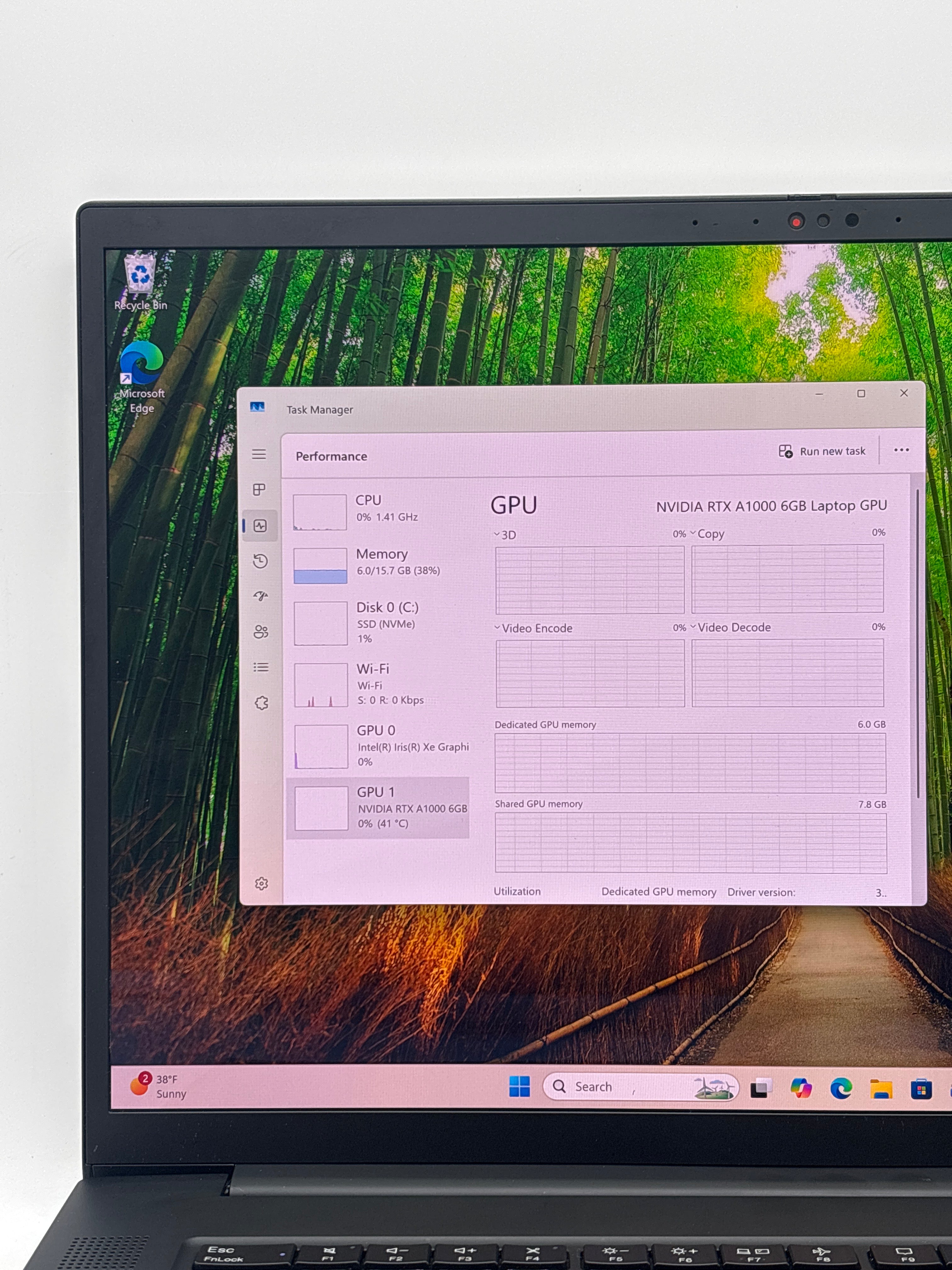Open File Explorer from the taskbar
Screen dimensions: 952x1270
coord(881,1089)
